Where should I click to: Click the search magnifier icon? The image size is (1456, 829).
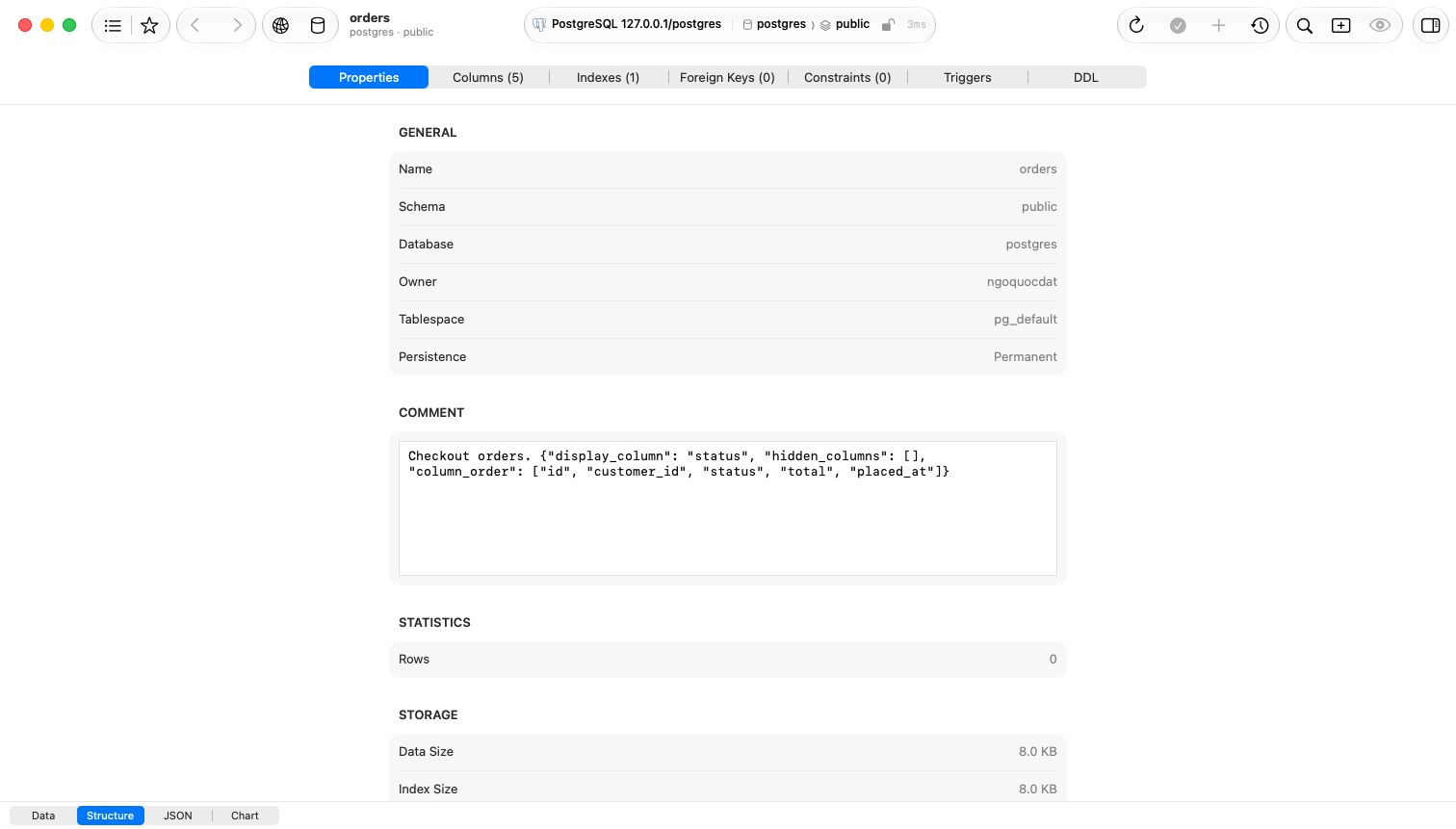point(1305,26)
